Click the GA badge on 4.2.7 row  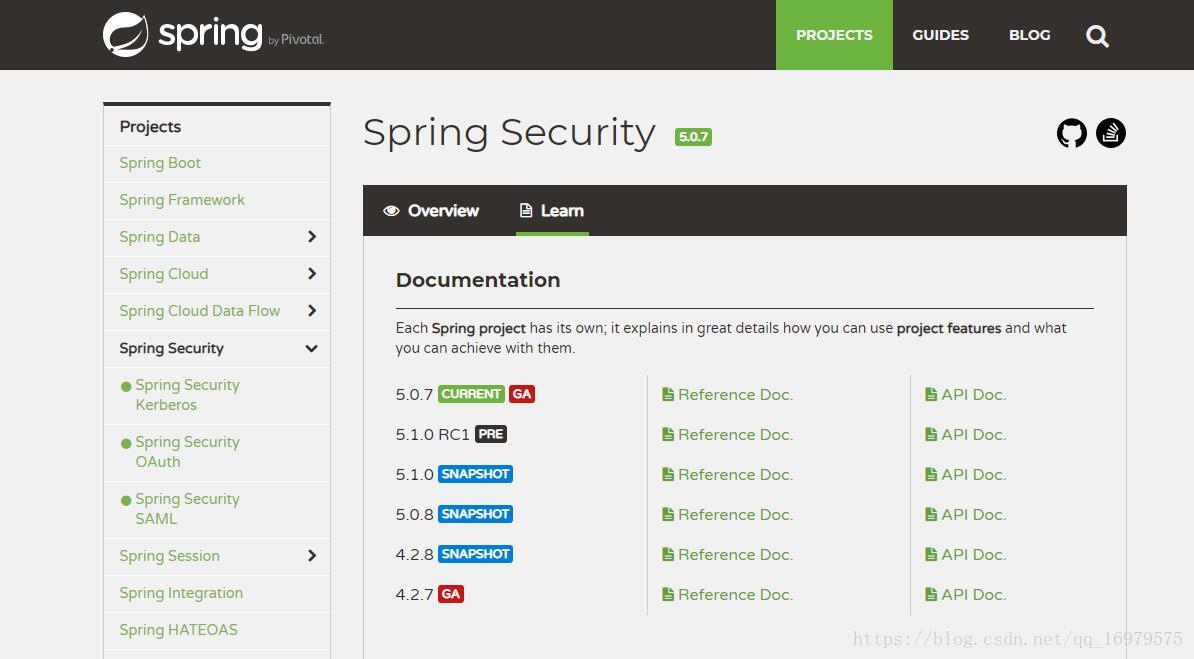click(x=451, y=593)
